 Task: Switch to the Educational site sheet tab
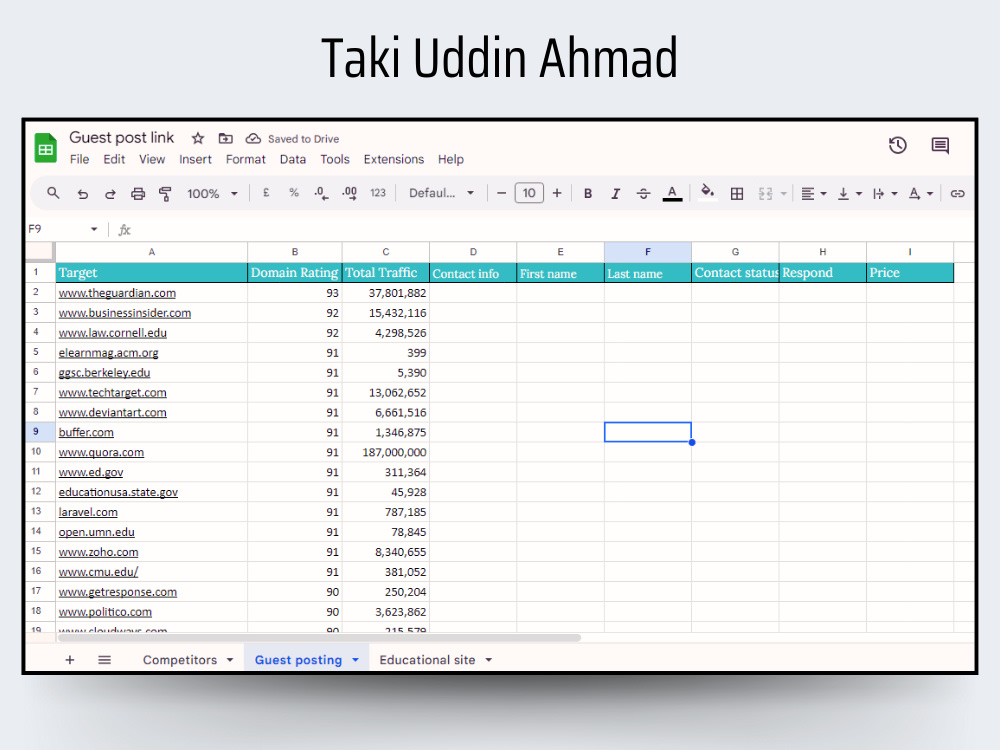pyautogui.click(x=427, y=660)
